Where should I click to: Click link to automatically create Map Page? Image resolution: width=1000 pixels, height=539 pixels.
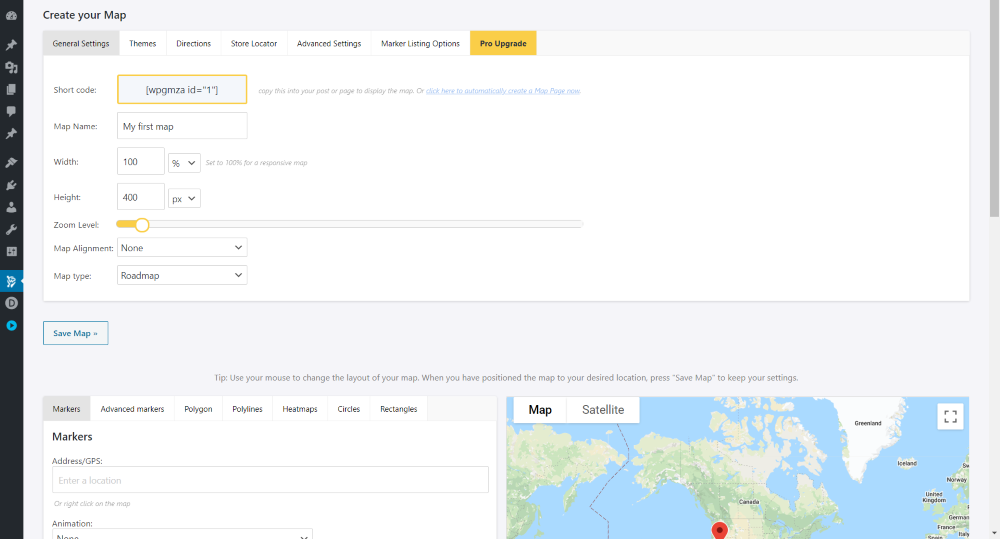click(x=503, y=91)
